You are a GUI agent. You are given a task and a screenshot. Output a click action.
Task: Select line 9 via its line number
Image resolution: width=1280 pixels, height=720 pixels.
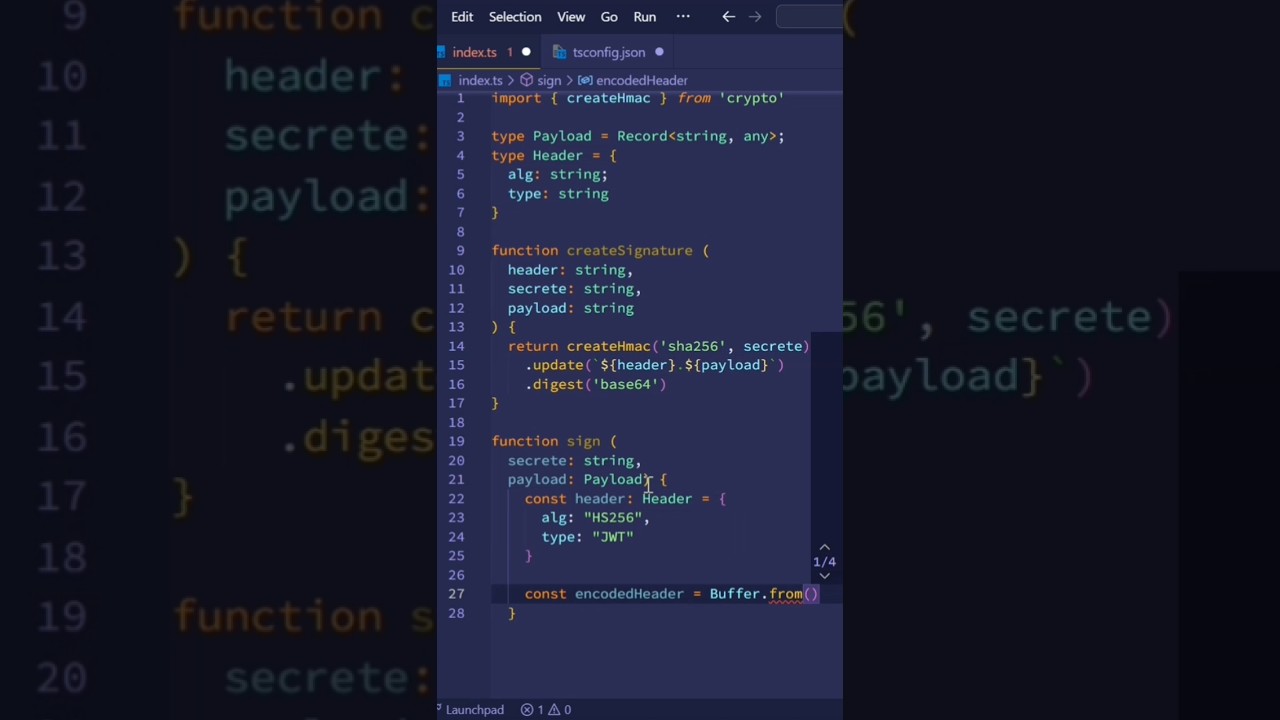tap(460, 250)
